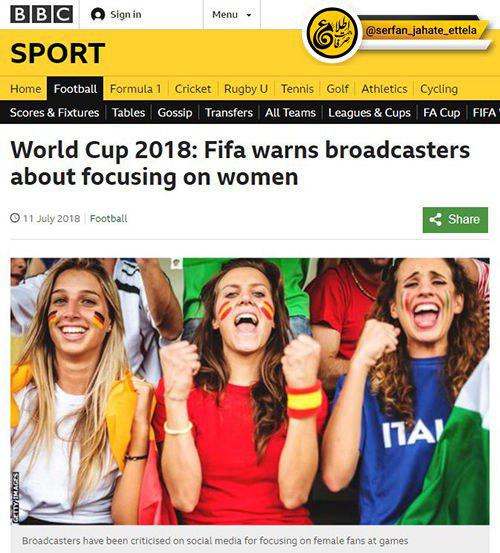500x553 pixels.
Task: Open the Football section tab
Action: (75, 89)
